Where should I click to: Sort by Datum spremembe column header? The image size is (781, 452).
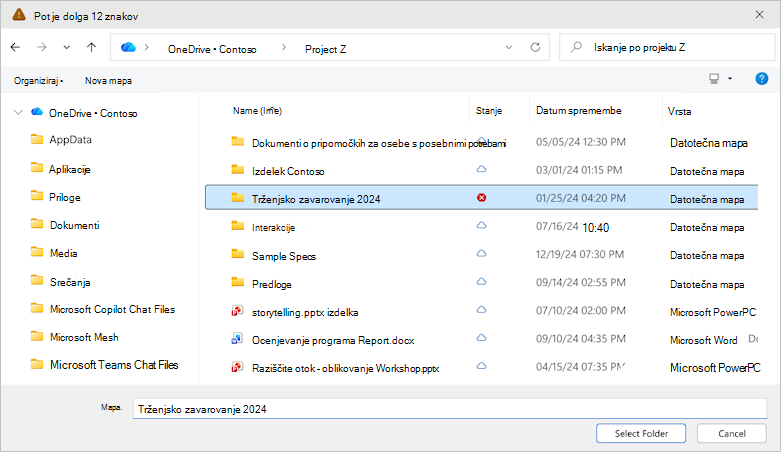click(578, 111)
